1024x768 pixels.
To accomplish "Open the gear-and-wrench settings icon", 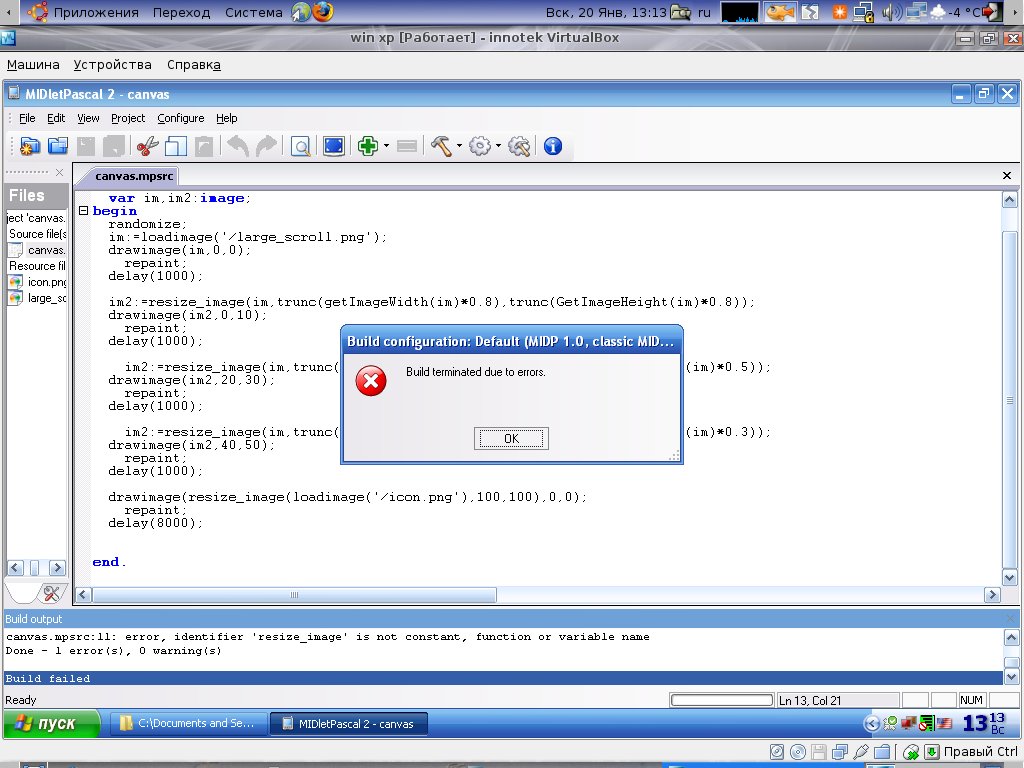I will click(518, 146).
